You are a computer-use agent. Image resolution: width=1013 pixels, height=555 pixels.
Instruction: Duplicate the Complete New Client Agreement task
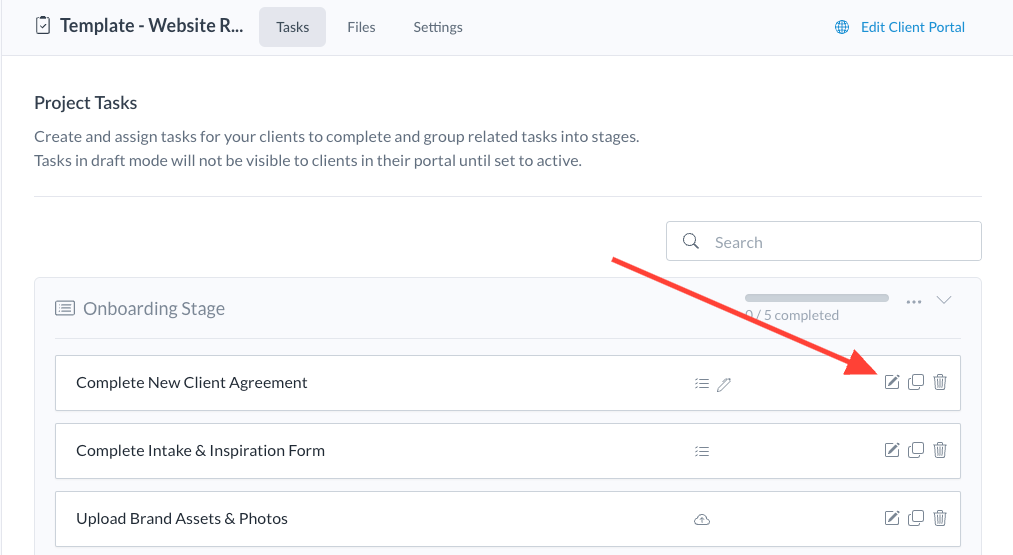click(916, 382)
